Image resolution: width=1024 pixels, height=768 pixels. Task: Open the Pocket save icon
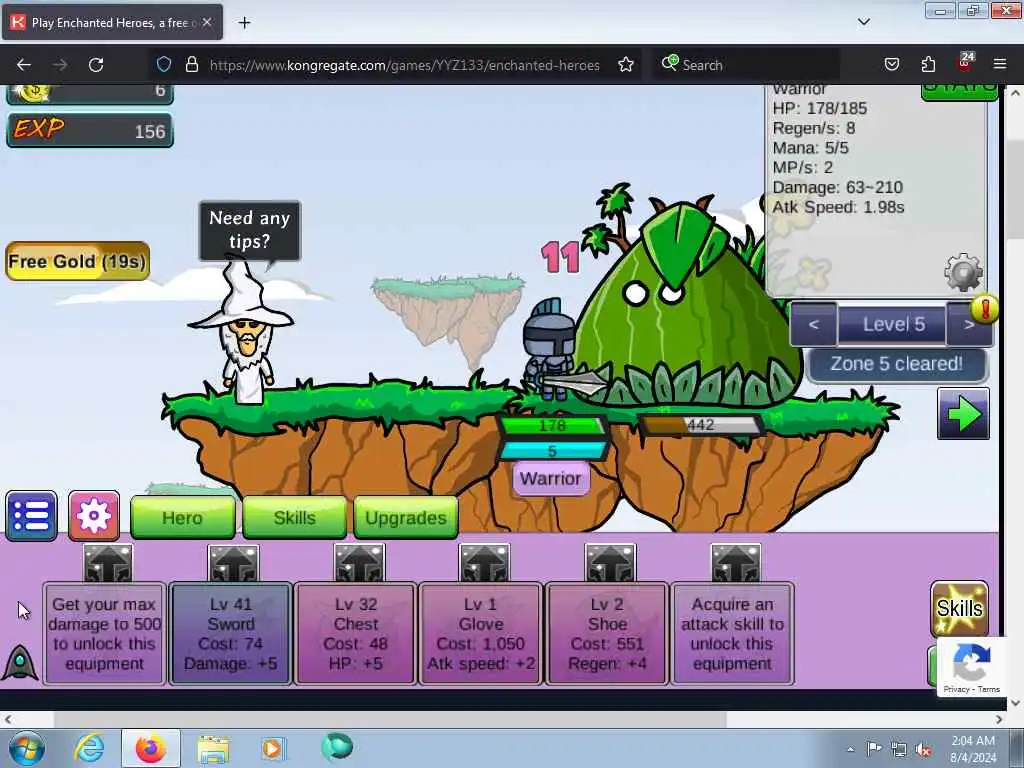coord(891,65)
